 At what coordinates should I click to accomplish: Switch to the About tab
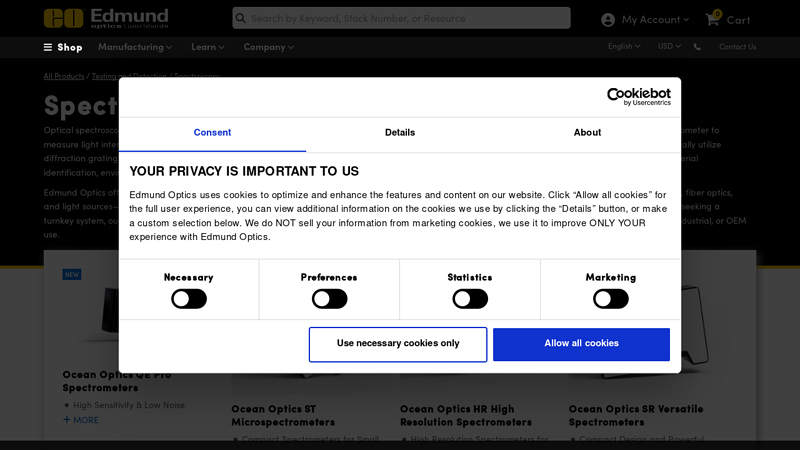(x=587, y=133)
